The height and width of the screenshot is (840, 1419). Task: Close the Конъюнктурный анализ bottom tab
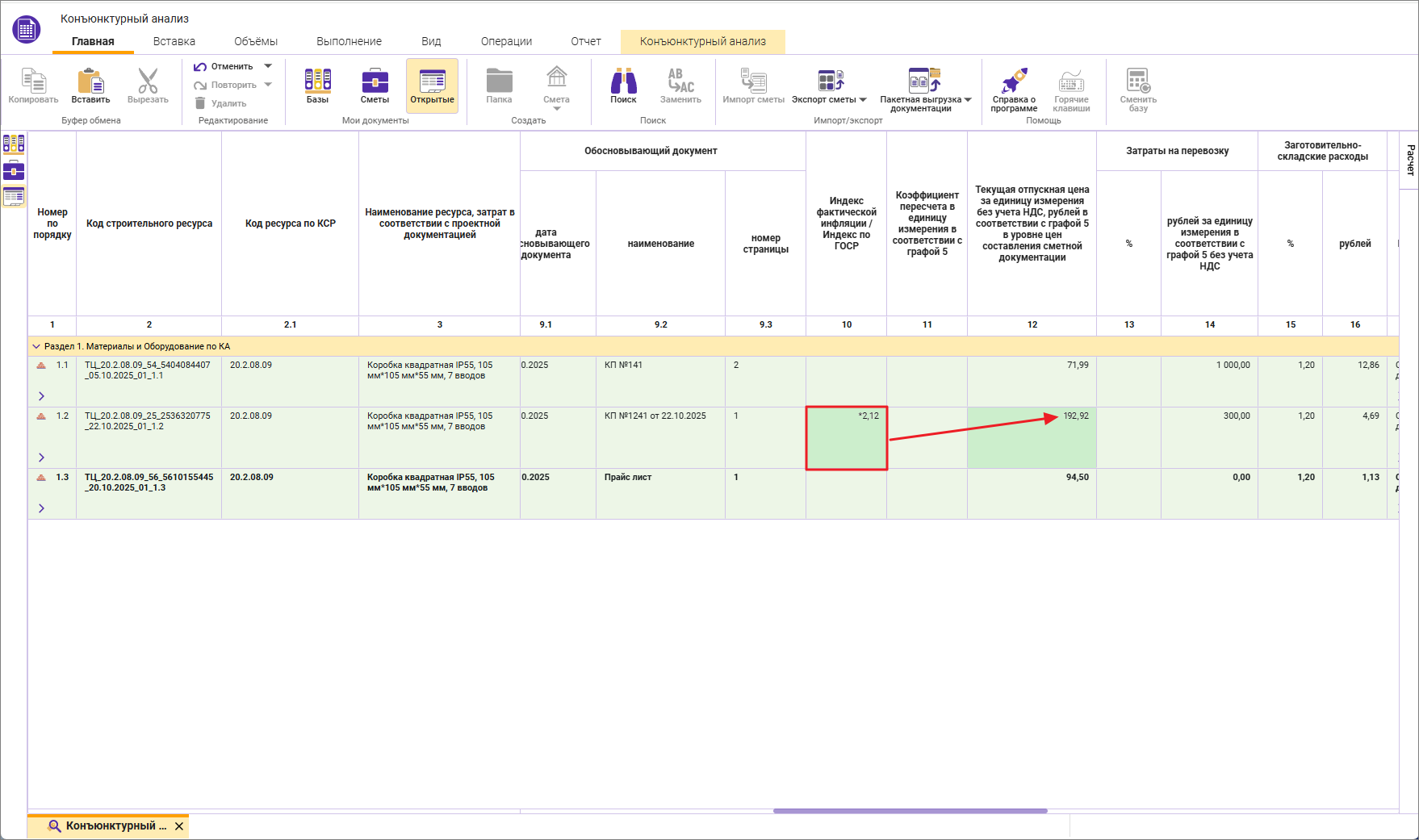coord(179,826)
